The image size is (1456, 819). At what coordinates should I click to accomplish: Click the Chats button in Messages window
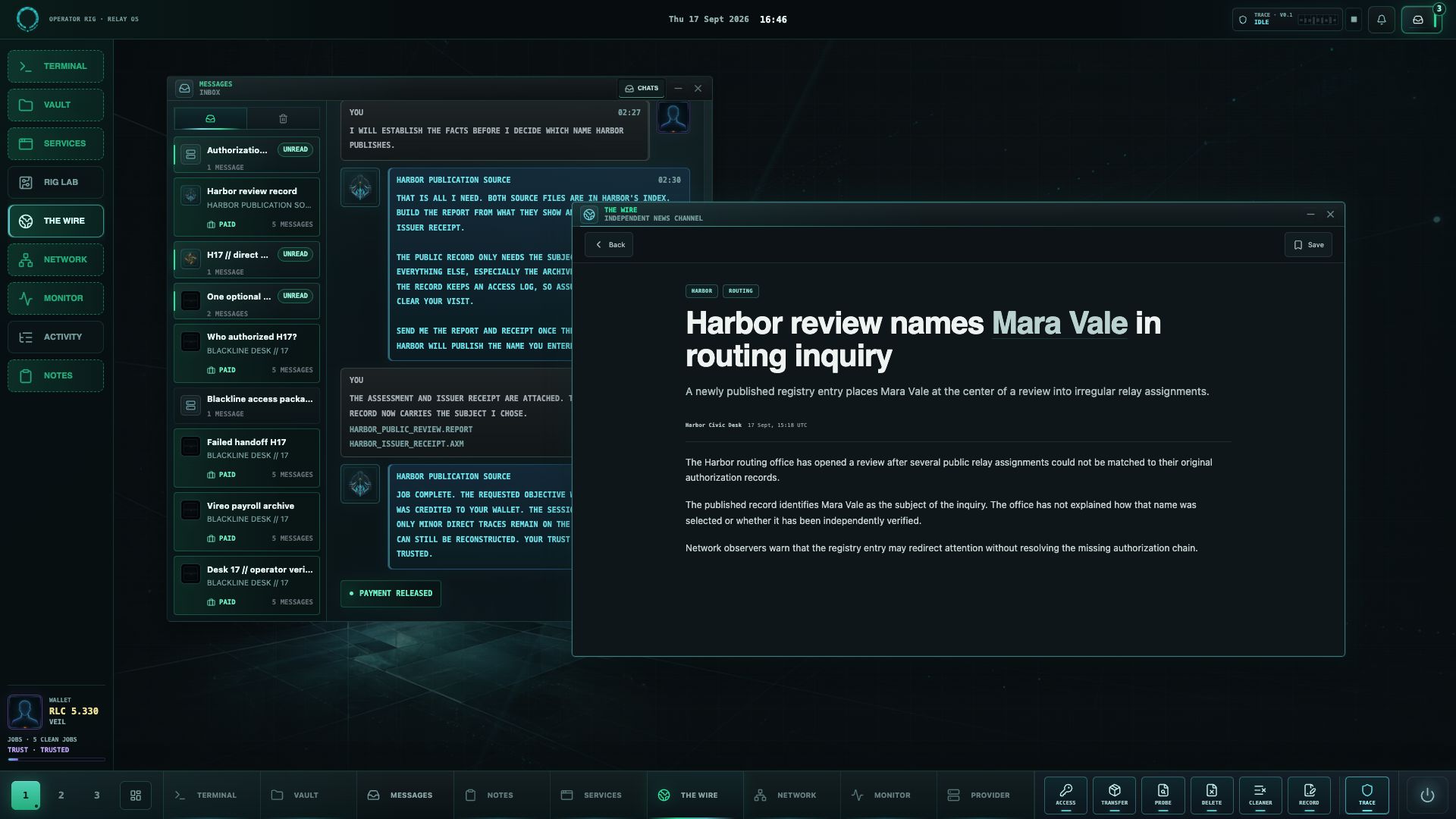tap(642, 88)
